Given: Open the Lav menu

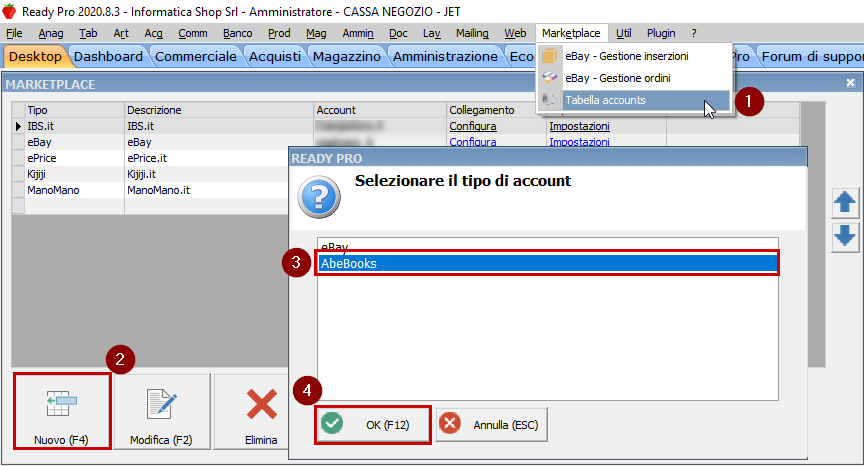Looking at the screenshot, I should tap(431, 33).
